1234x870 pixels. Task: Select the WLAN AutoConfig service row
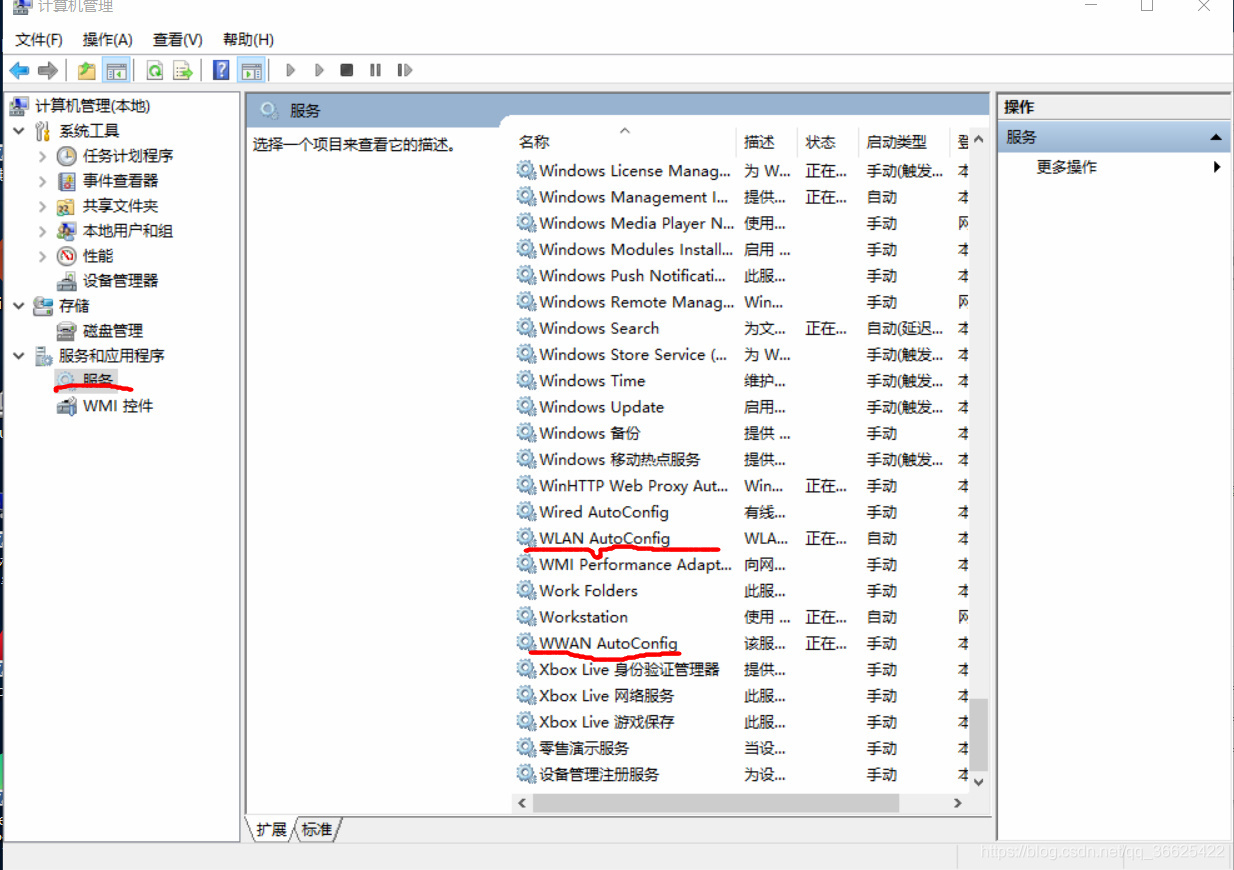click(741, 538)
